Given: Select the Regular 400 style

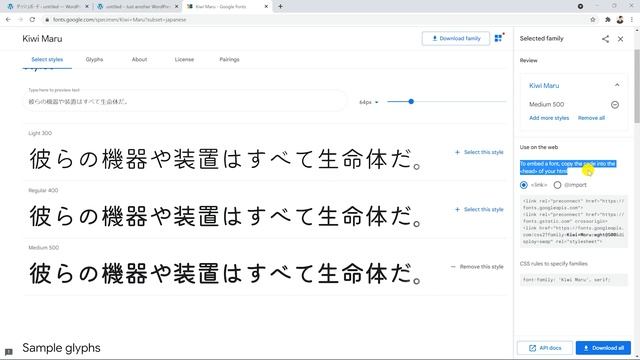Looking at the screenshot, I should coord(479,209).
